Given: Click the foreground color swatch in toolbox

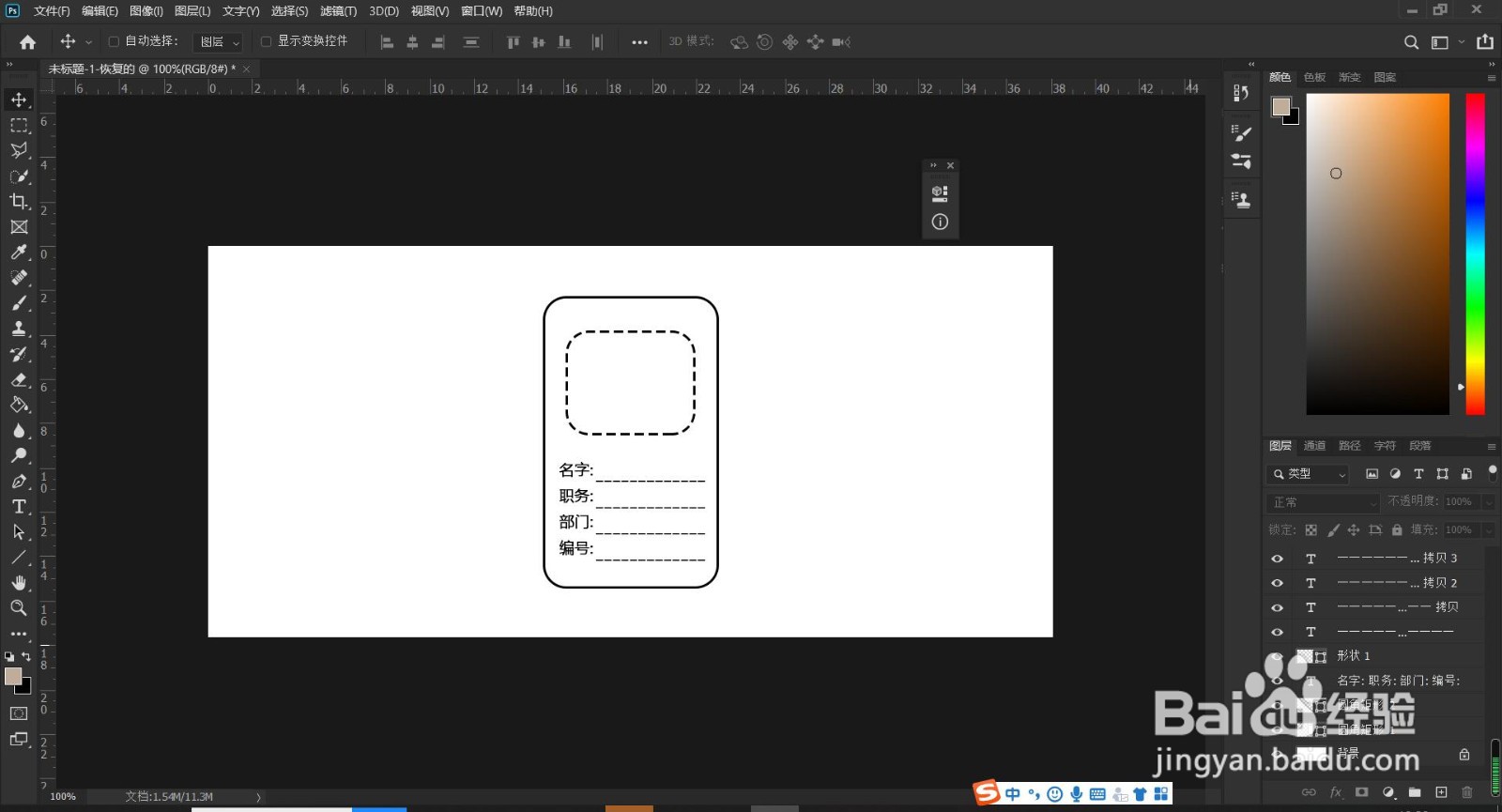Looking at the screenshot, I should [13, 677].
